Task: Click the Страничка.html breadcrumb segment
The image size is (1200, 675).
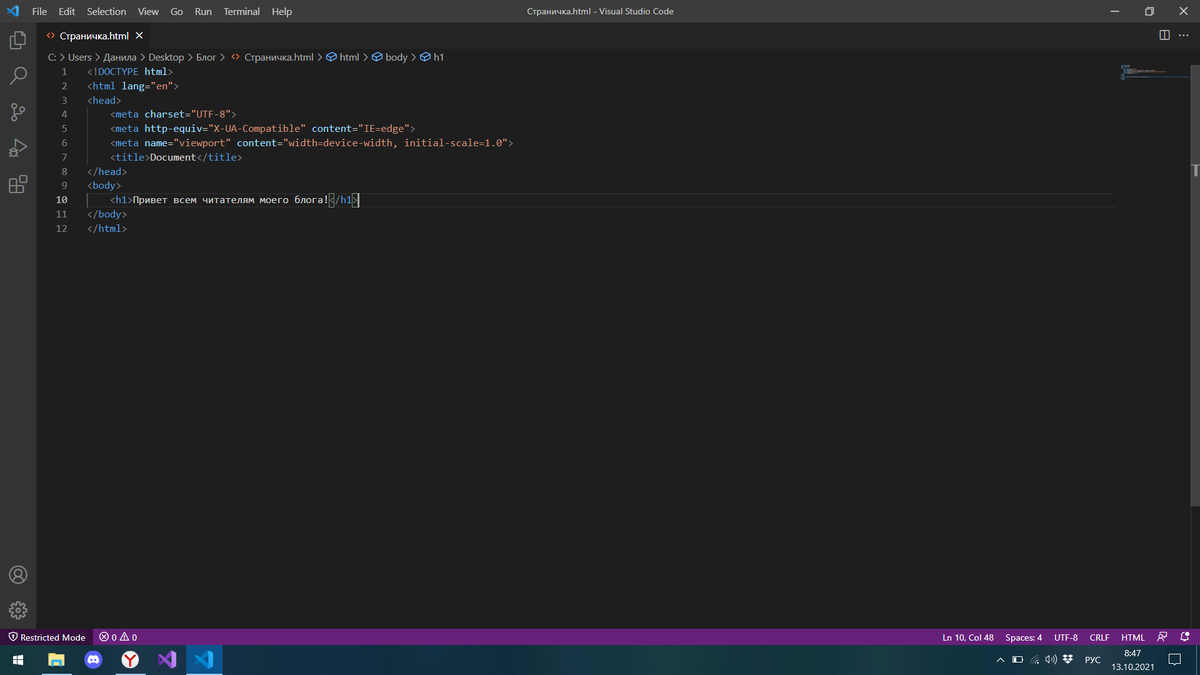Action: (272, 57)
